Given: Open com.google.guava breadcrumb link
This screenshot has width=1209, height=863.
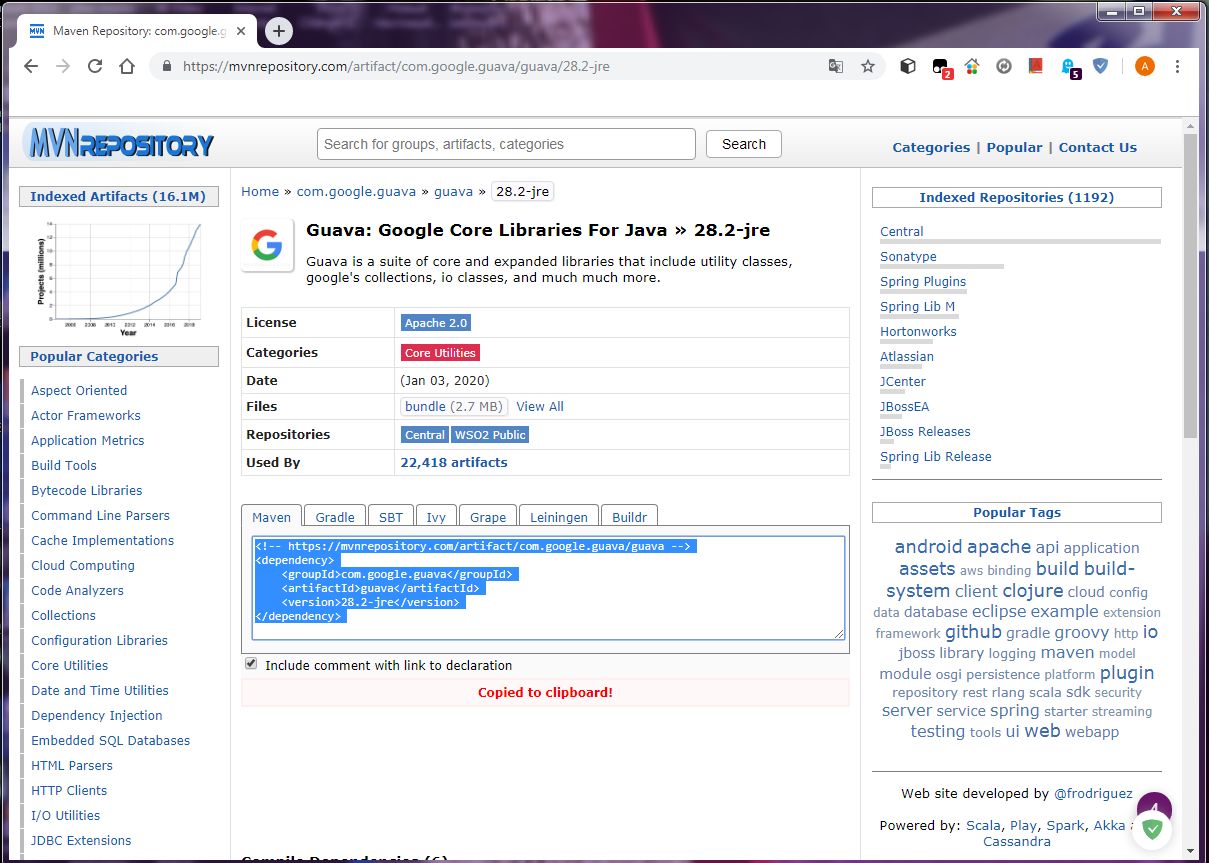Looking at the screenshot, I should [356, 191].
